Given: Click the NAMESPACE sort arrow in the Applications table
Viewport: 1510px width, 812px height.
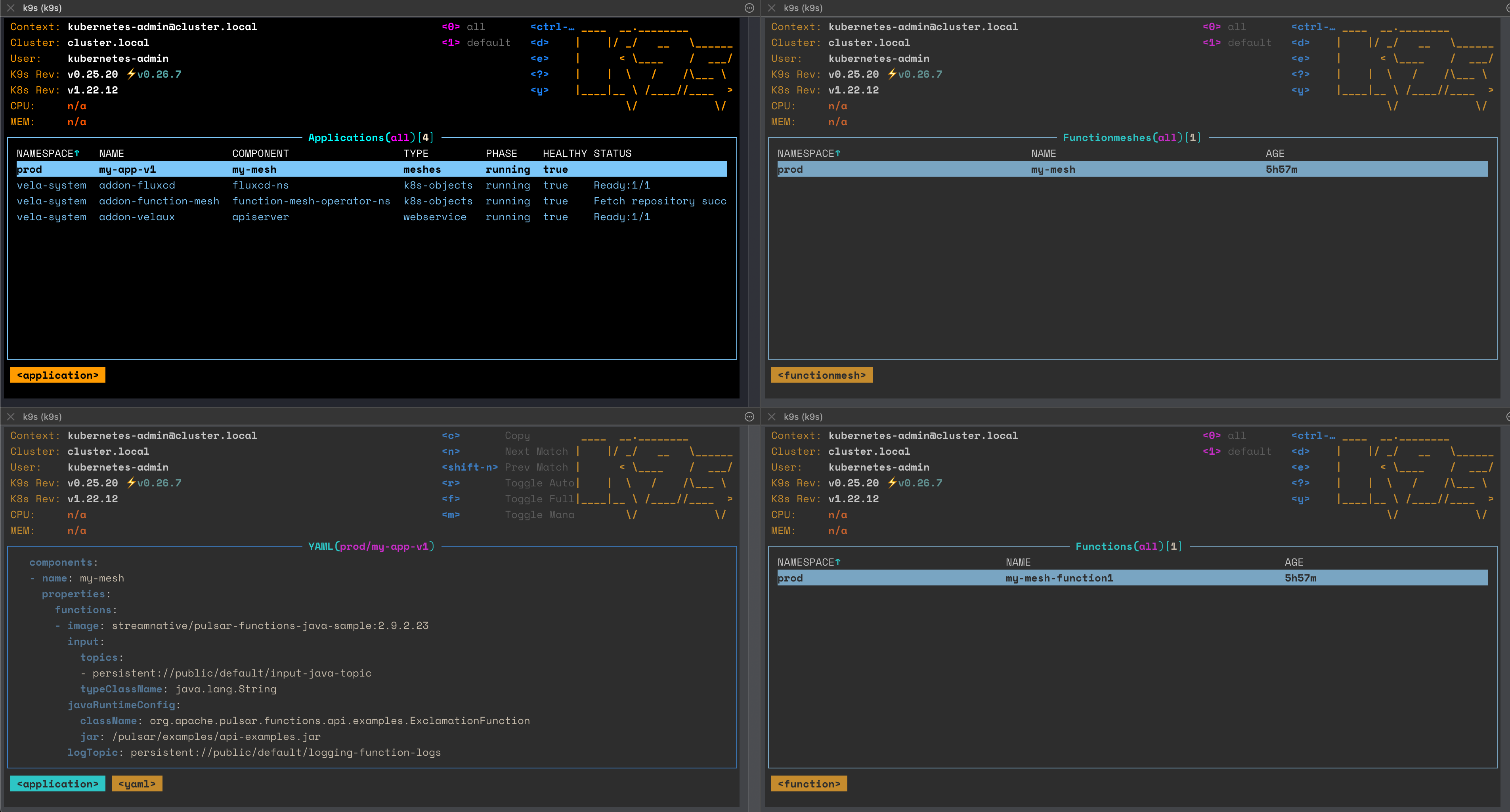Looking at the screenshot, I should (77, 153).
